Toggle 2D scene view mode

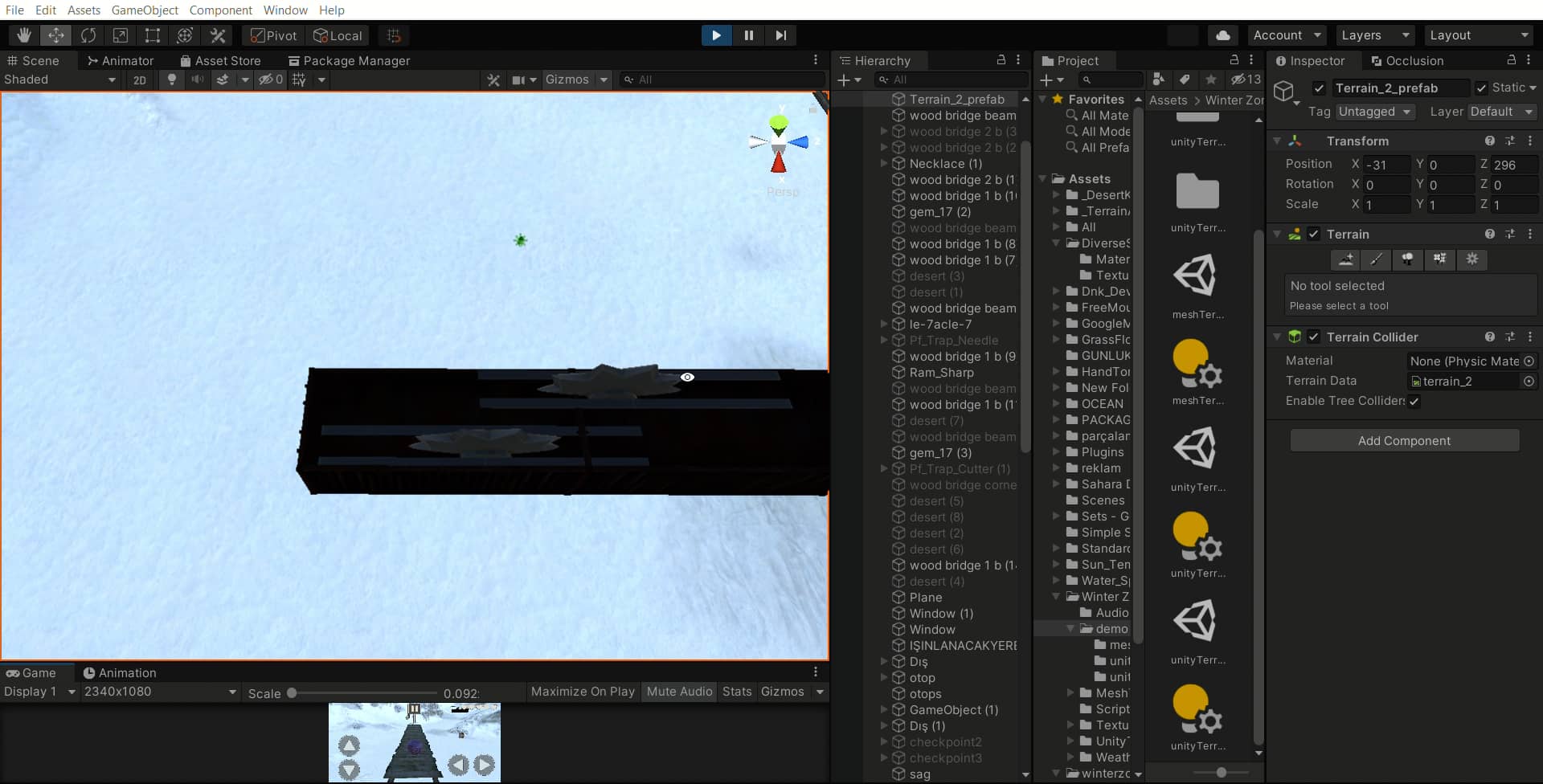click(140, 80)
